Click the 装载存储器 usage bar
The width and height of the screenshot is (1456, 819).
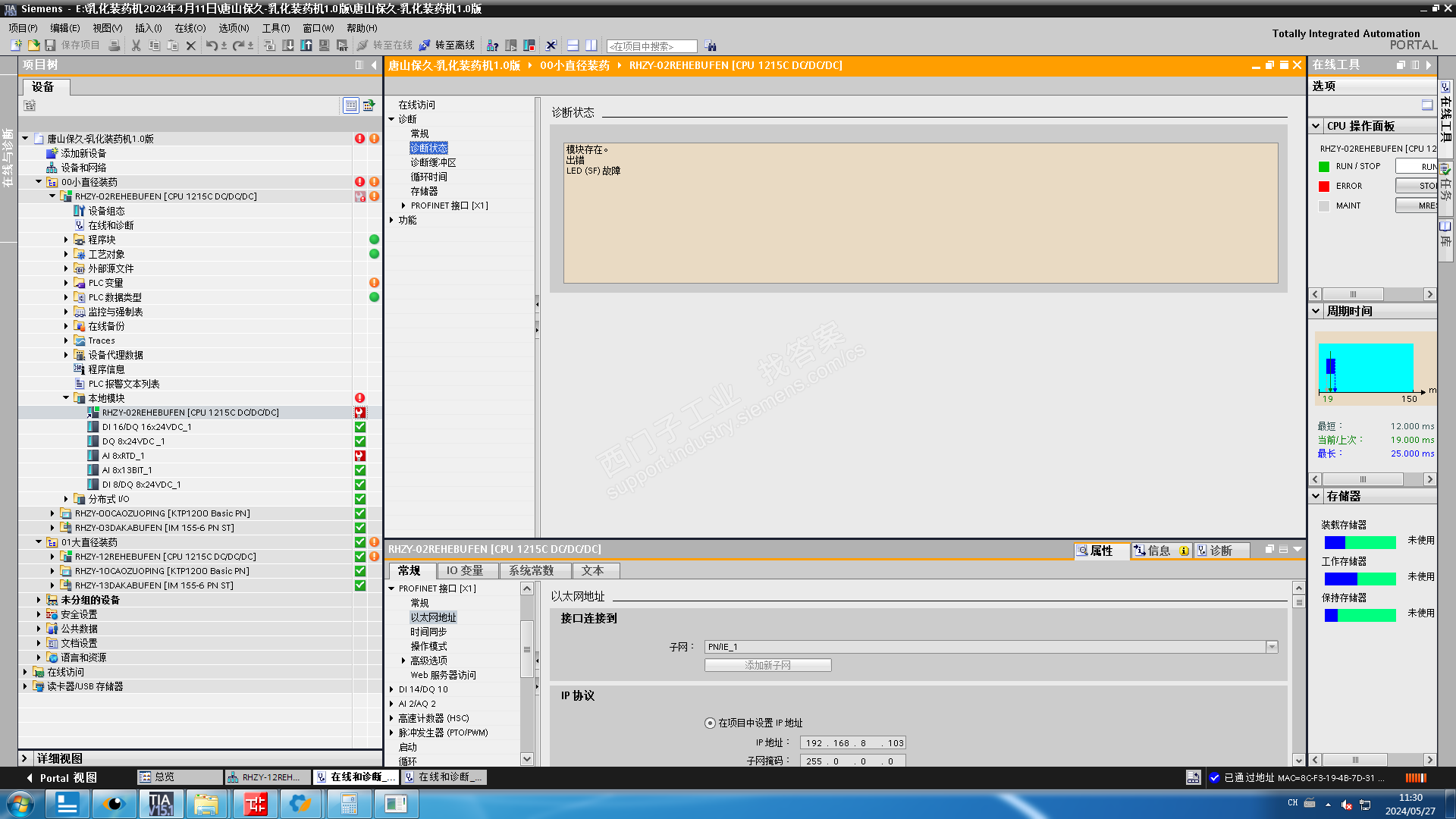(1360, 541)
